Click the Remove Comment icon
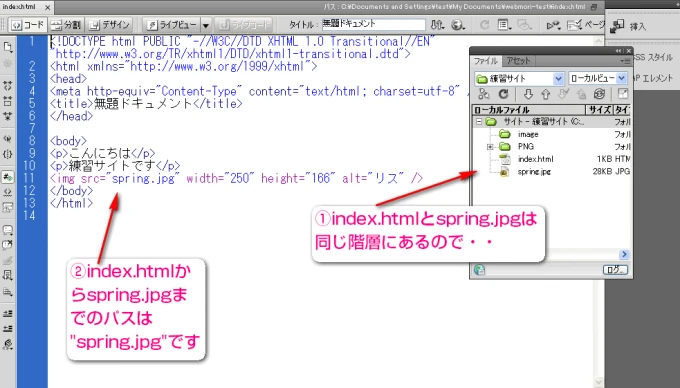The image size is (680, 388). click(8, 245)
